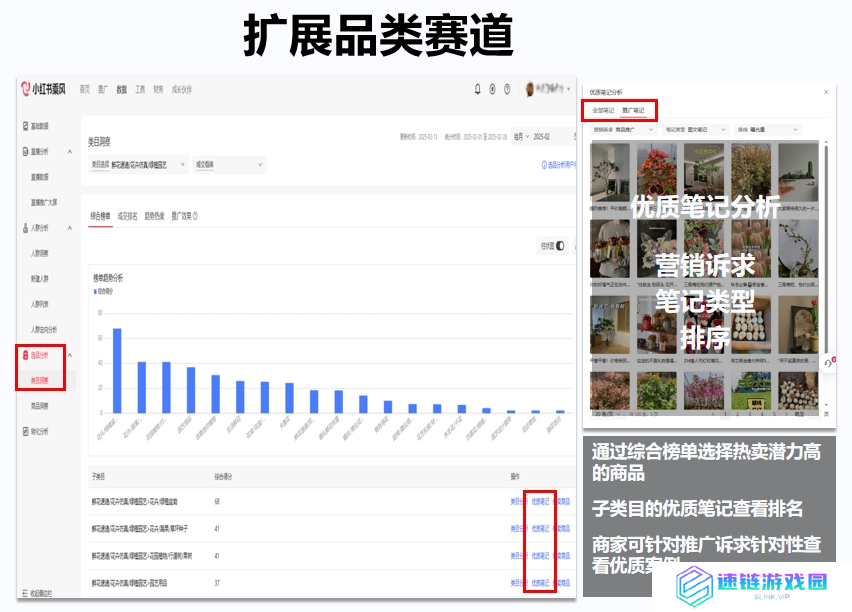The height and width of the screenshot is (612, 852).
Task: Open the pink tulips note thumbnail
Action: pos(751,248)
